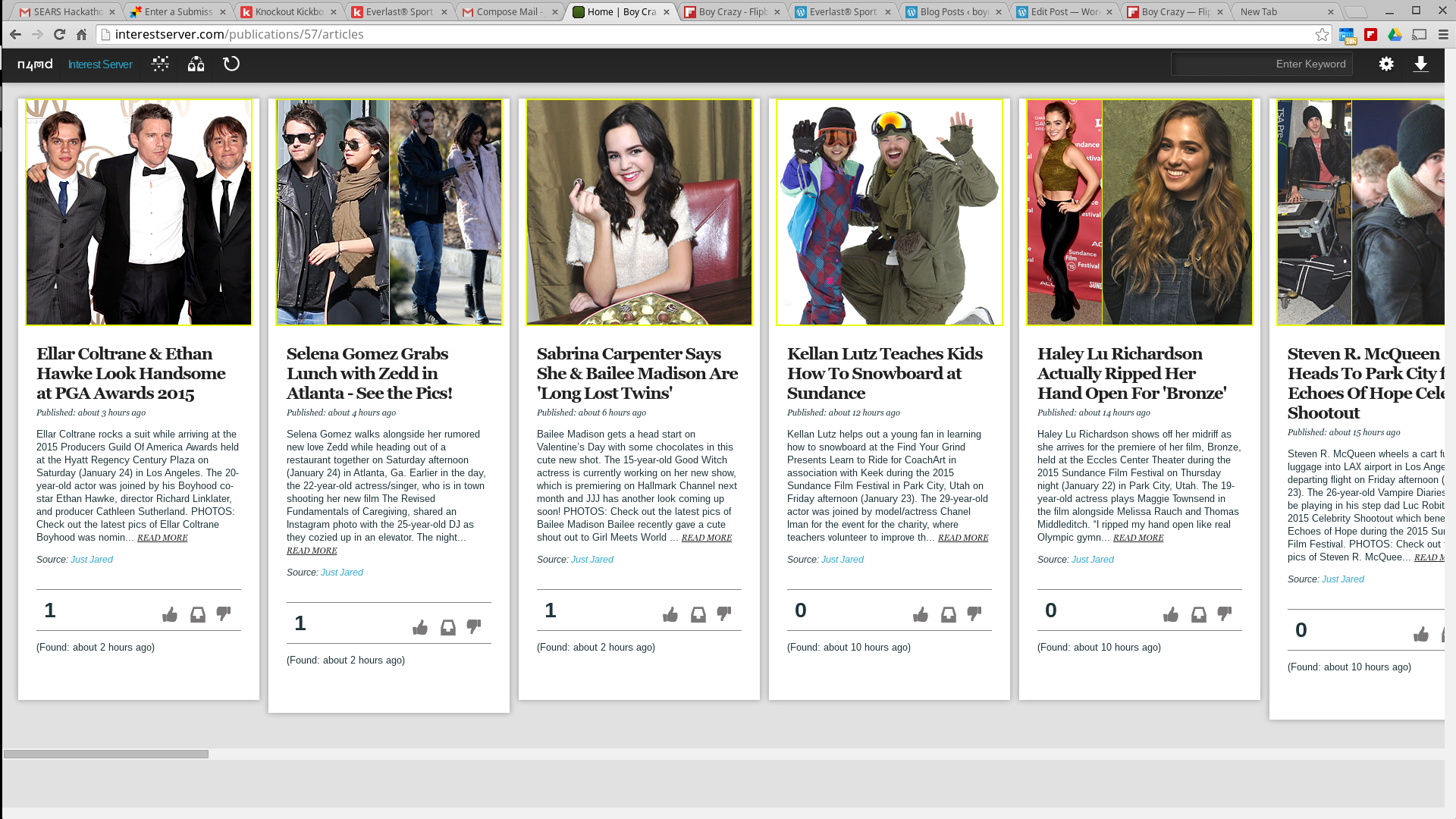Open the Sabrina Carpenter article thumbnail
Image resolution: width=1456 pixels, height=819 pixels.
click(x=639, y=212)
